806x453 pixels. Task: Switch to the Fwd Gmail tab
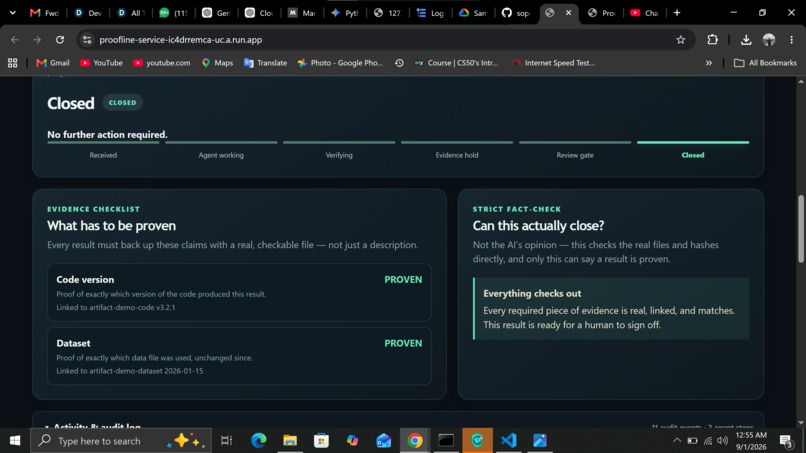[44, 13]
